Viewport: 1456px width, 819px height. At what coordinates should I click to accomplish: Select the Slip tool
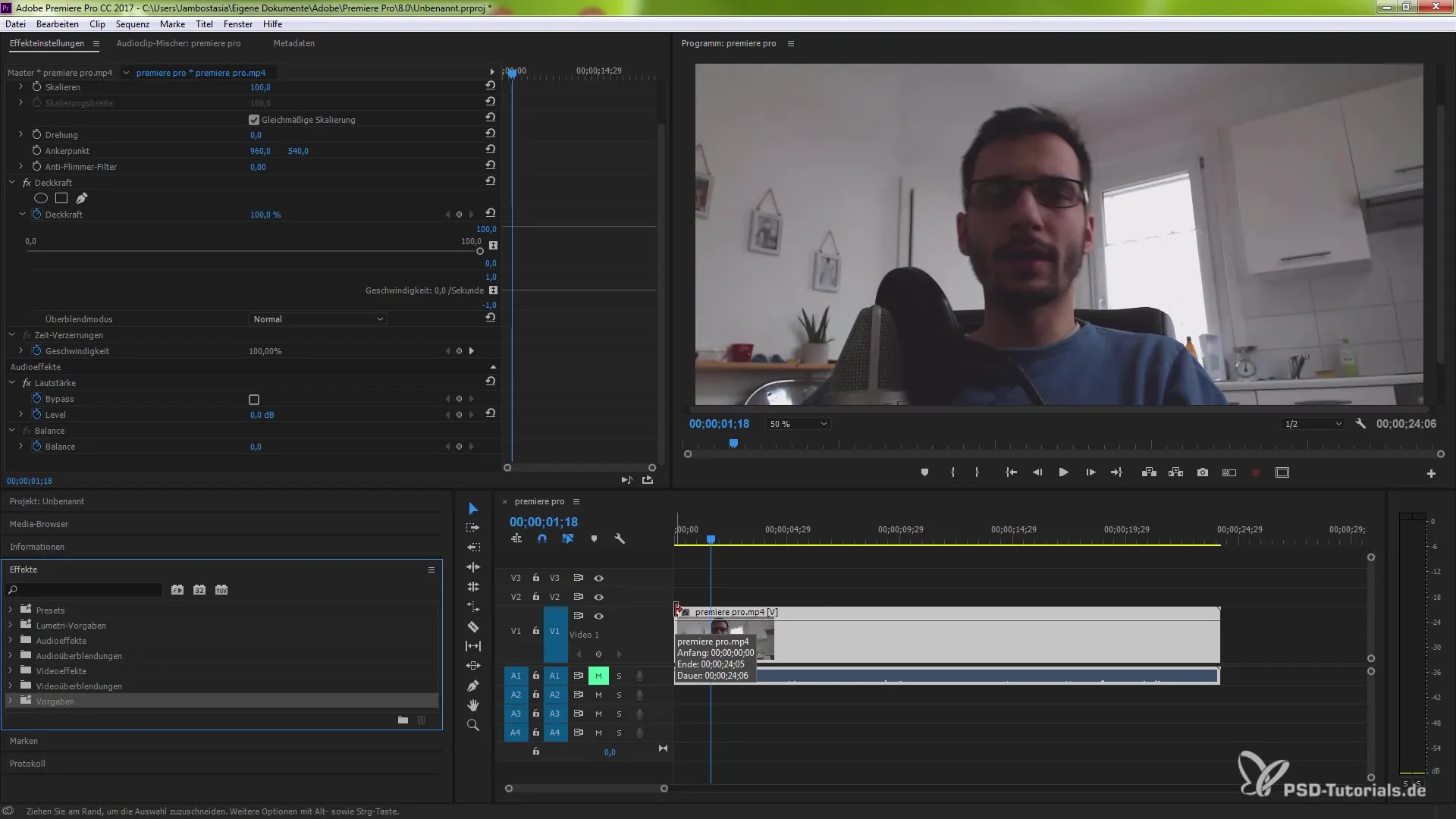tap(473, 646)
